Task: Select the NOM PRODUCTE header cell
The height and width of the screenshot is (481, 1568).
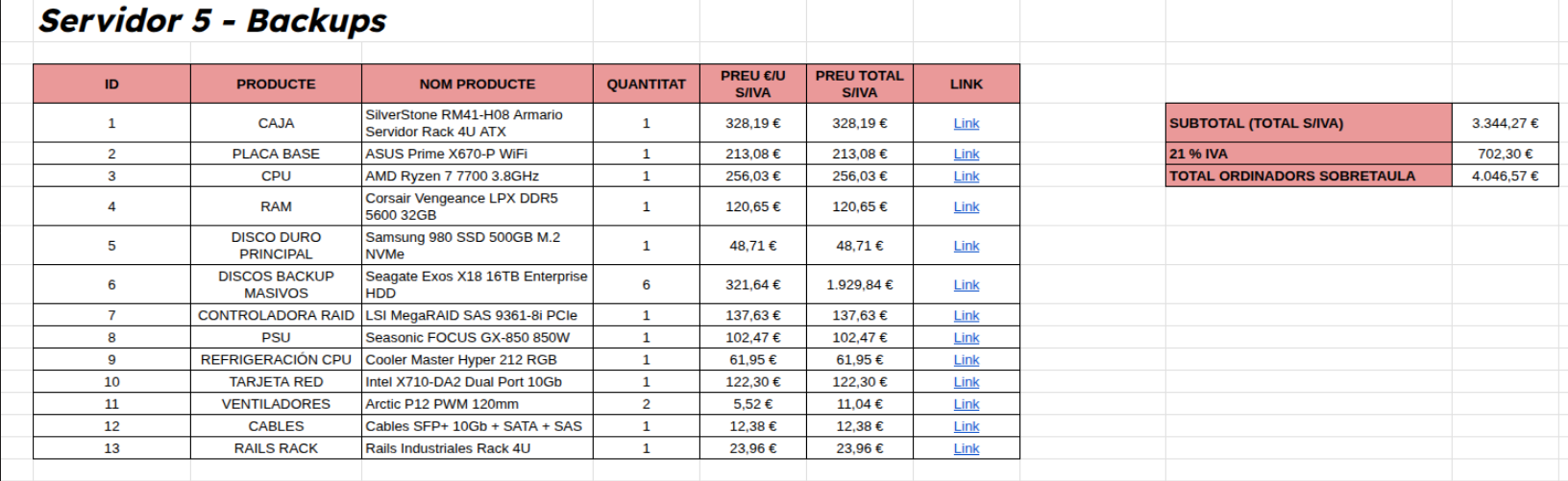Action: click(477, 84)
